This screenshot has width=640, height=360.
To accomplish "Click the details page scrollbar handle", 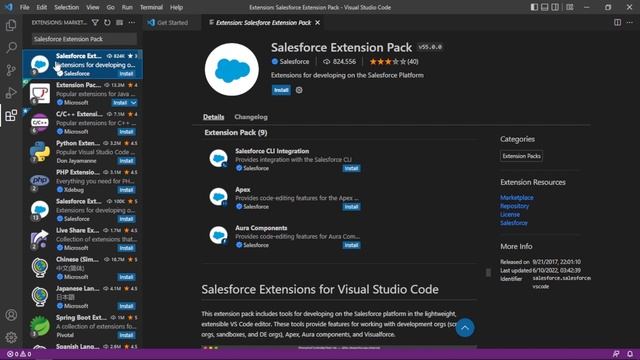I will pyautogui.click(x=488, y=273).
